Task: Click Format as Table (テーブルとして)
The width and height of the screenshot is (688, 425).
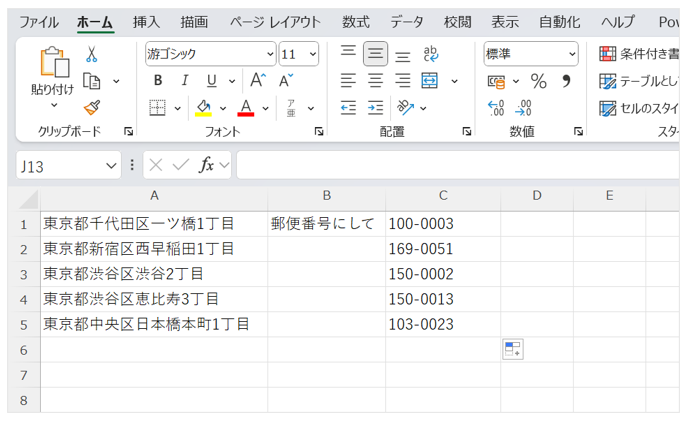Action: tap(639, 81)
